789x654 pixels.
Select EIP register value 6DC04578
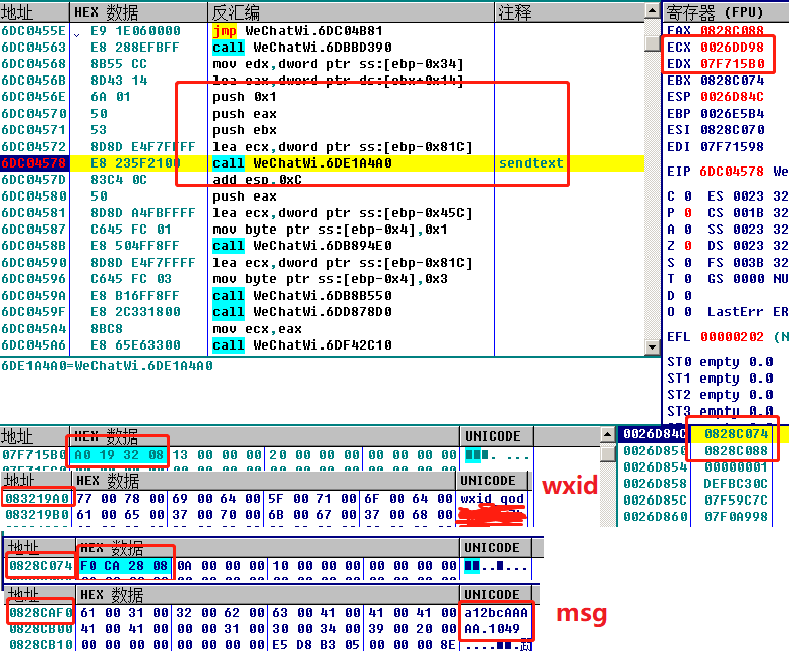pos(732,172)
